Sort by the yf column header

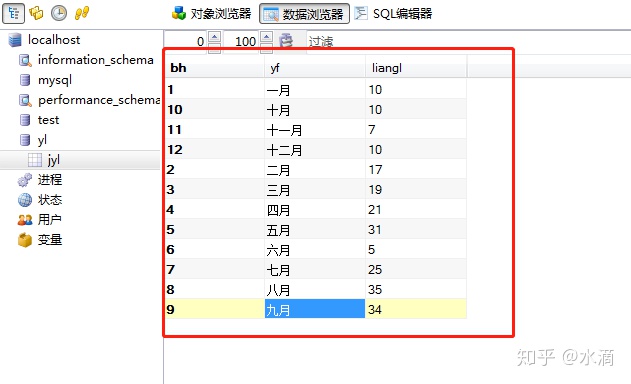pos(315,68)
